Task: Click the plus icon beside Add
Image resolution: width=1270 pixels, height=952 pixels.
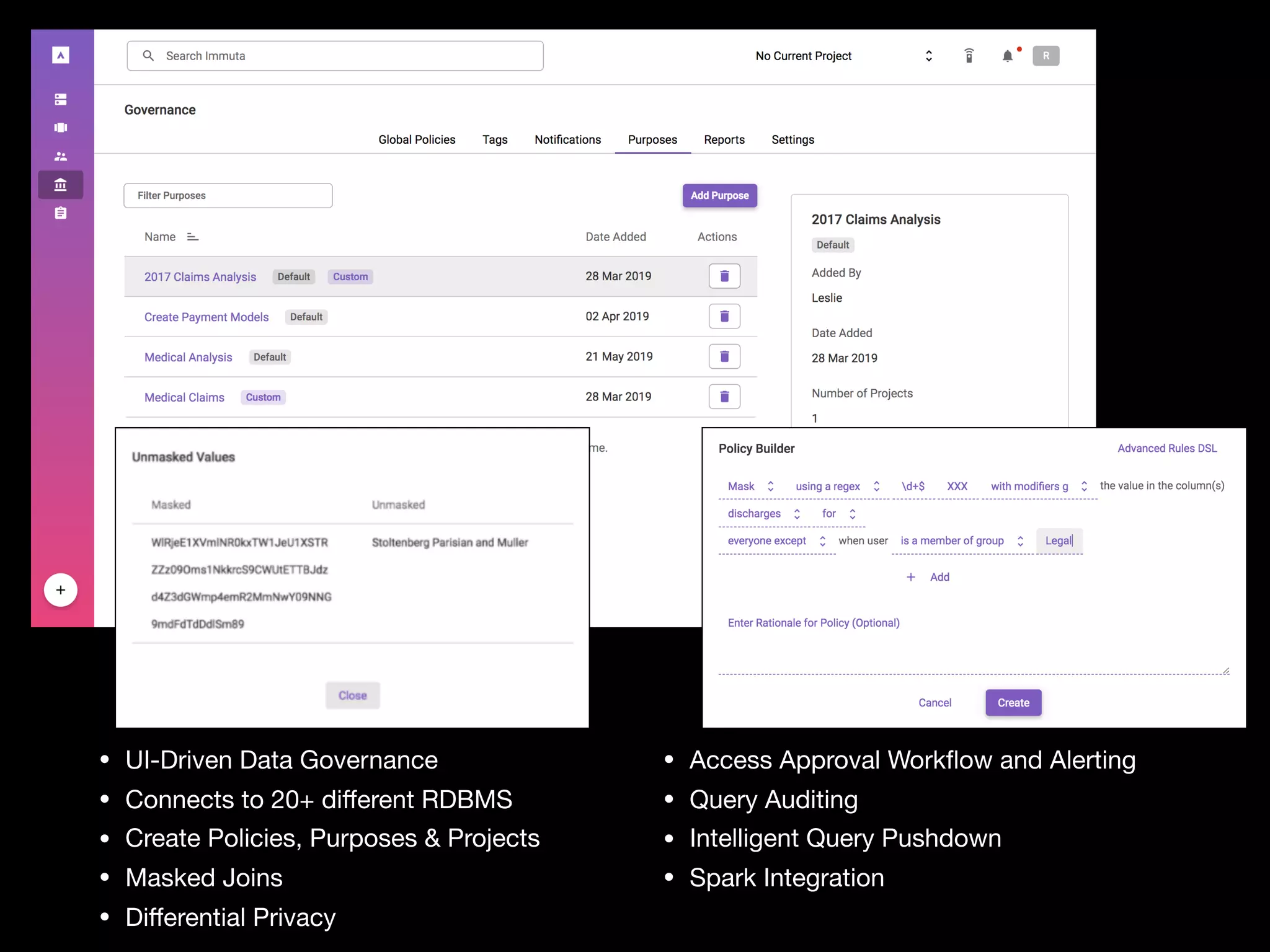Action: coord(911,577)
